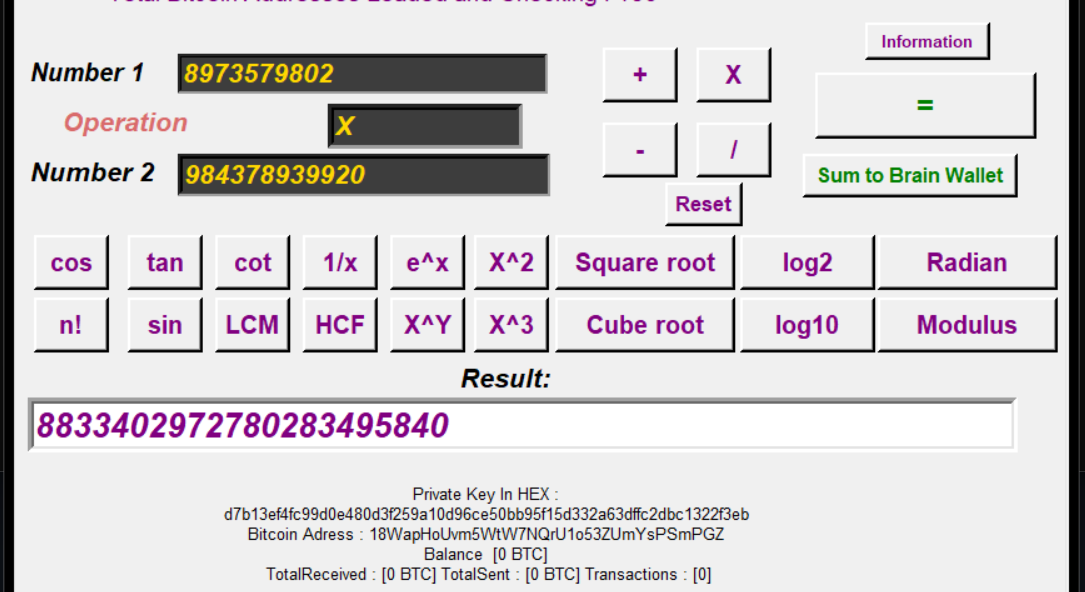Viewport: 1085px width, 592px height.
Task: Select the division slash button
Action: click(733, 150)
